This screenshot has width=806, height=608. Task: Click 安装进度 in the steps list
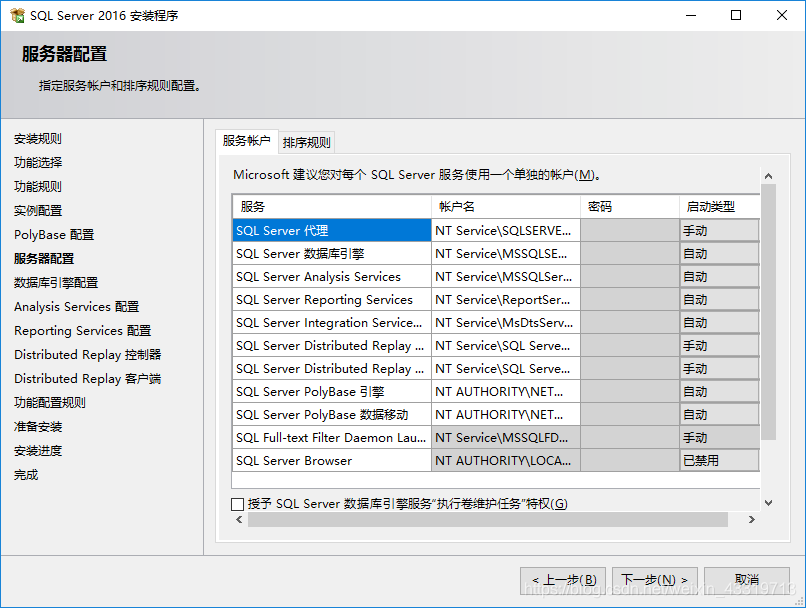coord(38,451)
